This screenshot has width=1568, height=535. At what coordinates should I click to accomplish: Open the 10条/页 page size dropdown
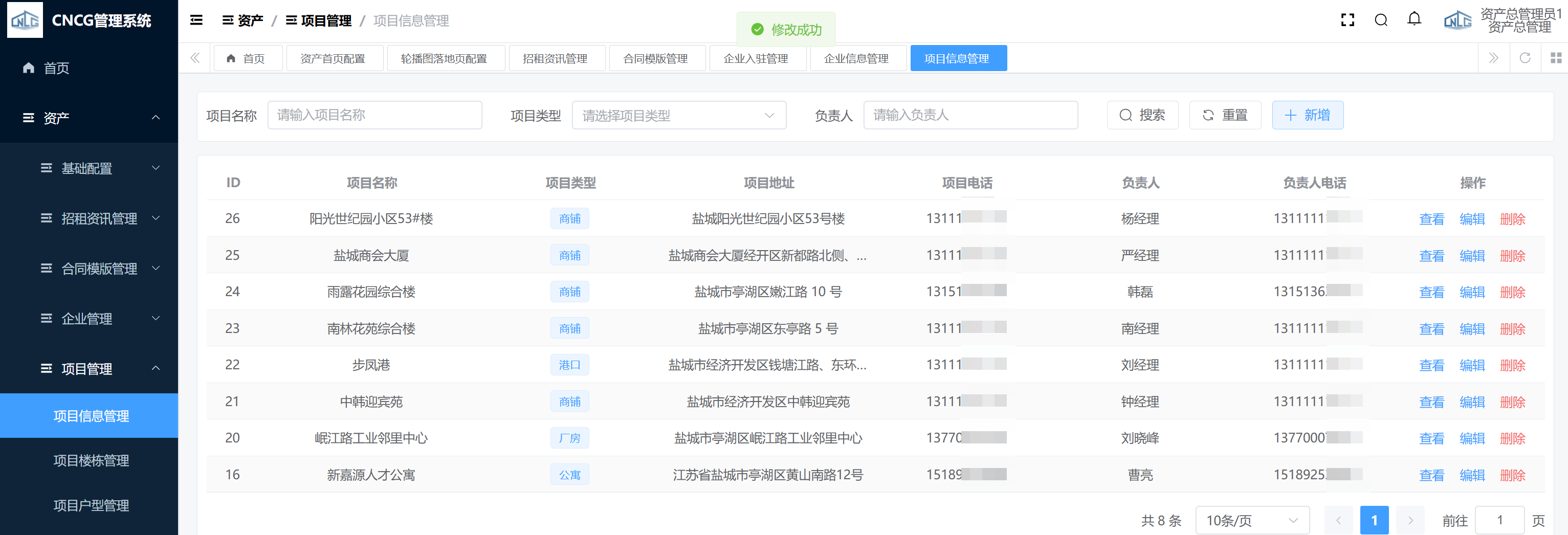1251,520
